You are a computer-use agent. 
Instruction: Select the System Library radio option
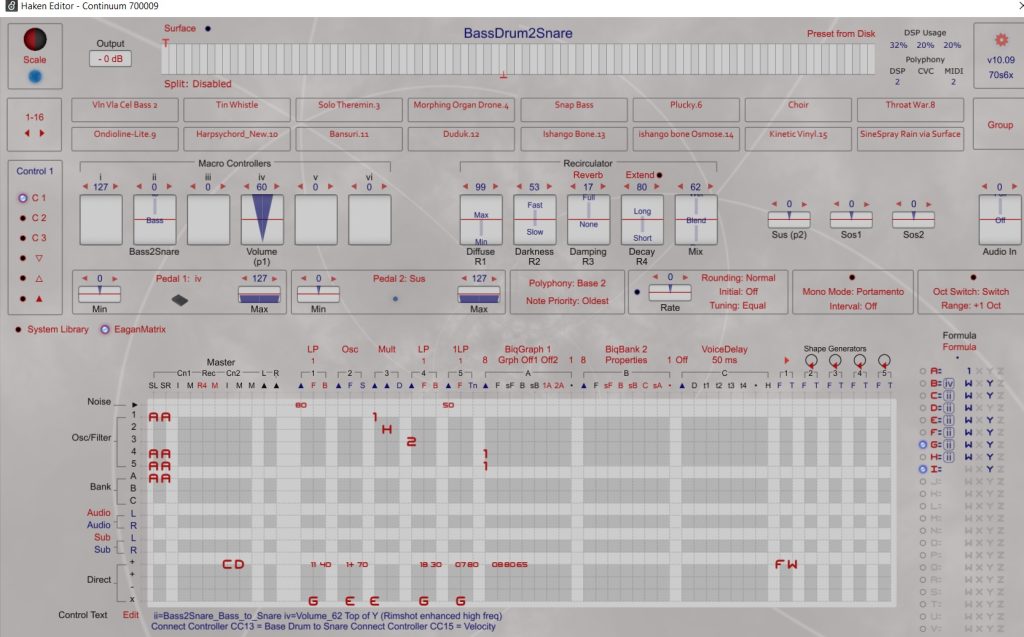tap(18, 329)
